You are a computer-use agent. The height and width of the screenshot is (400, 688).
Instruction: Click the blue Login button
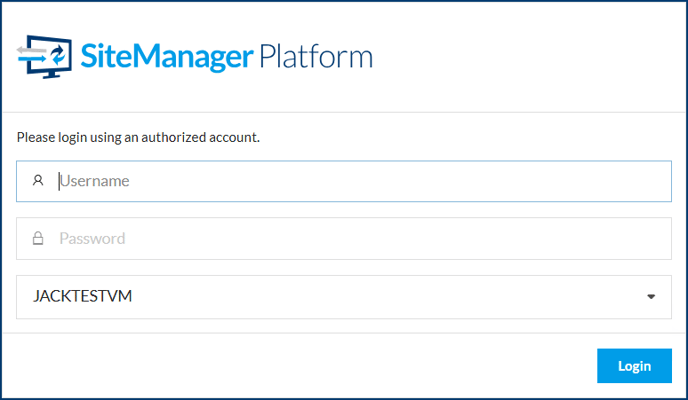click(x=634, y=366)
